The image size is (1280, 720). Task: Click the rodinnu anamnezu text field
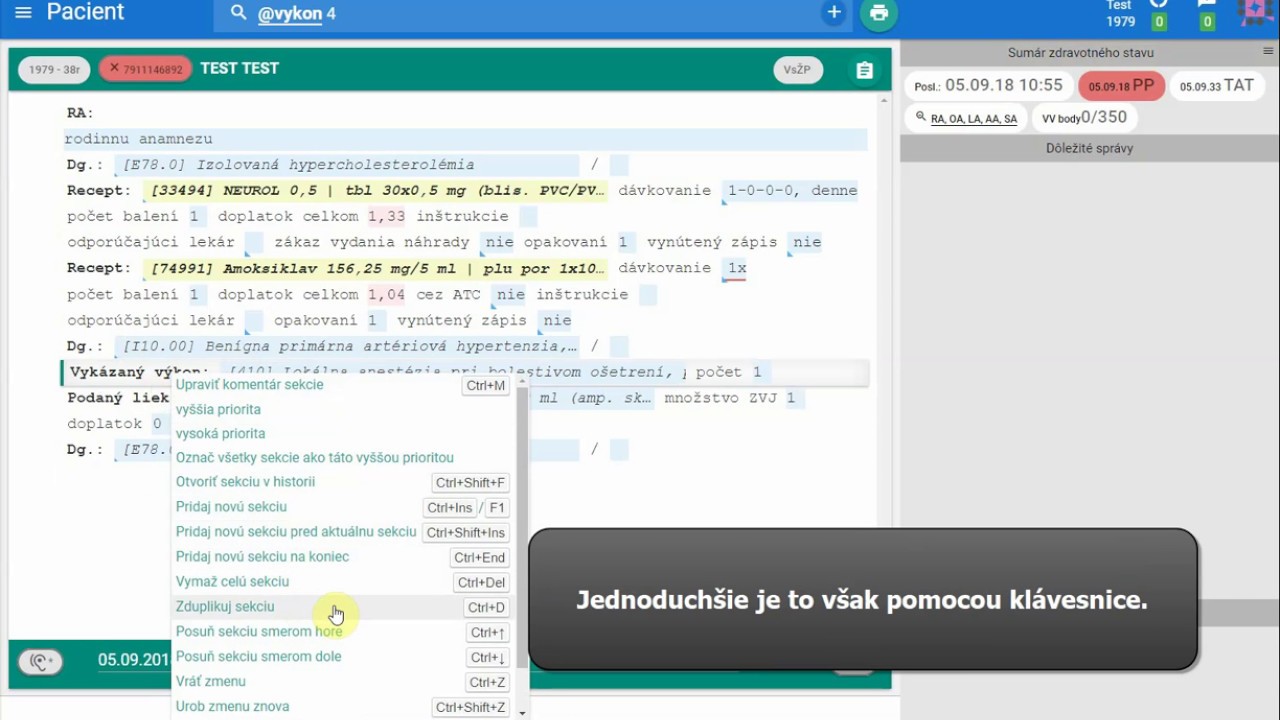466,139
